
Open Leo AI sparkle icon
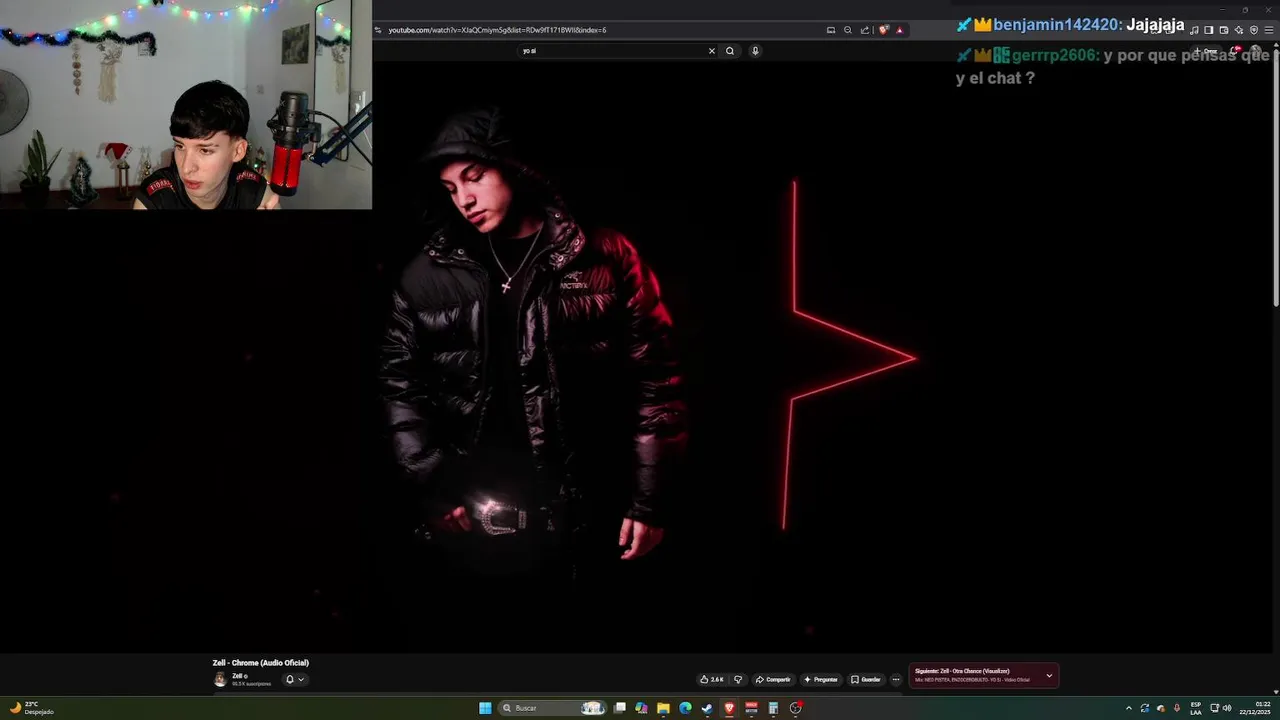[x=1238, y=30]
